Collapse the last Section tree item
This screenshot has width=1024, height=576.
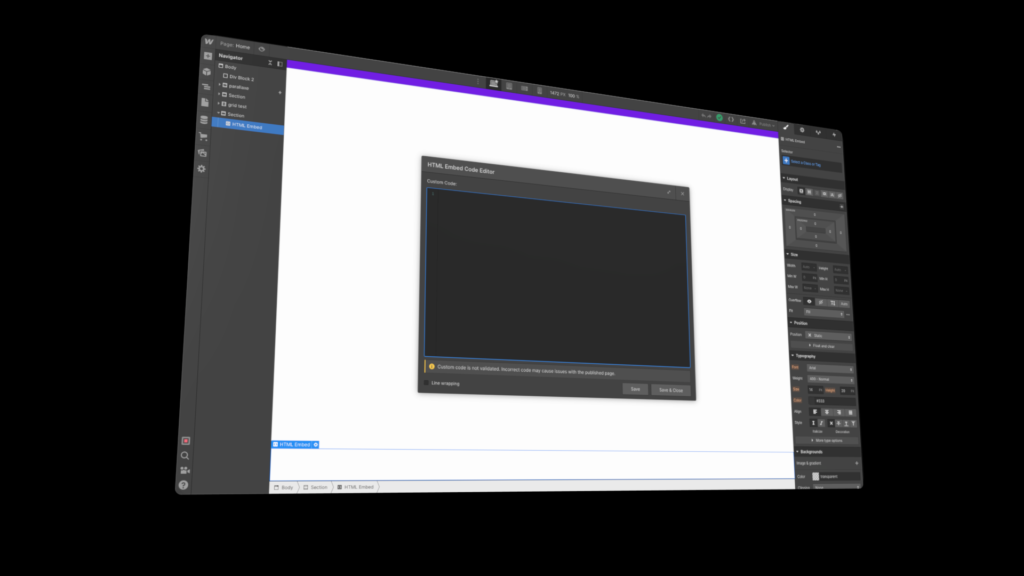tap(219, 113)
